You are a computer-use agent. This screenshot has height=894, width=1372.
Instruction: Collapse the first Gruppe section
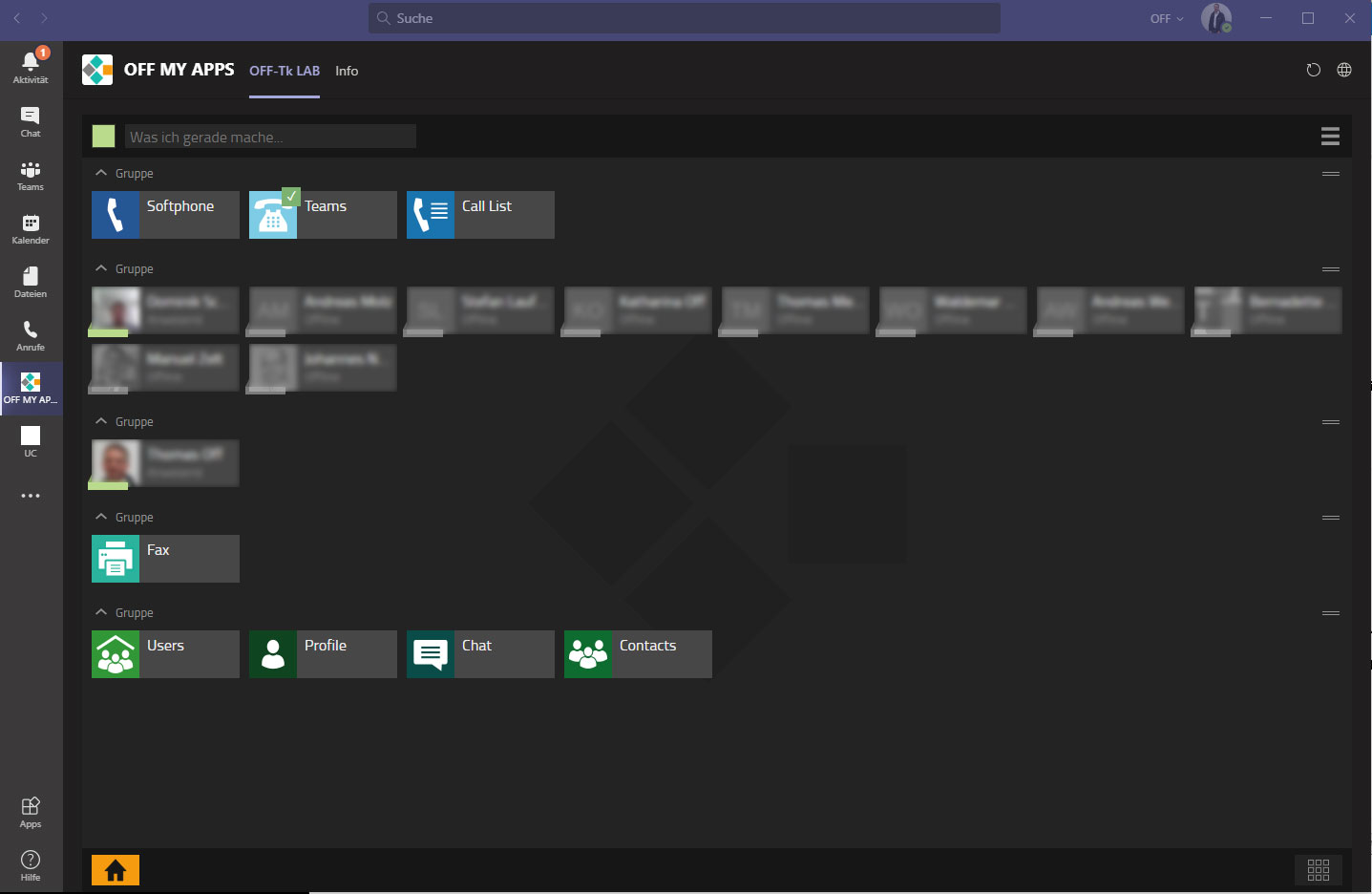[101, 174]
